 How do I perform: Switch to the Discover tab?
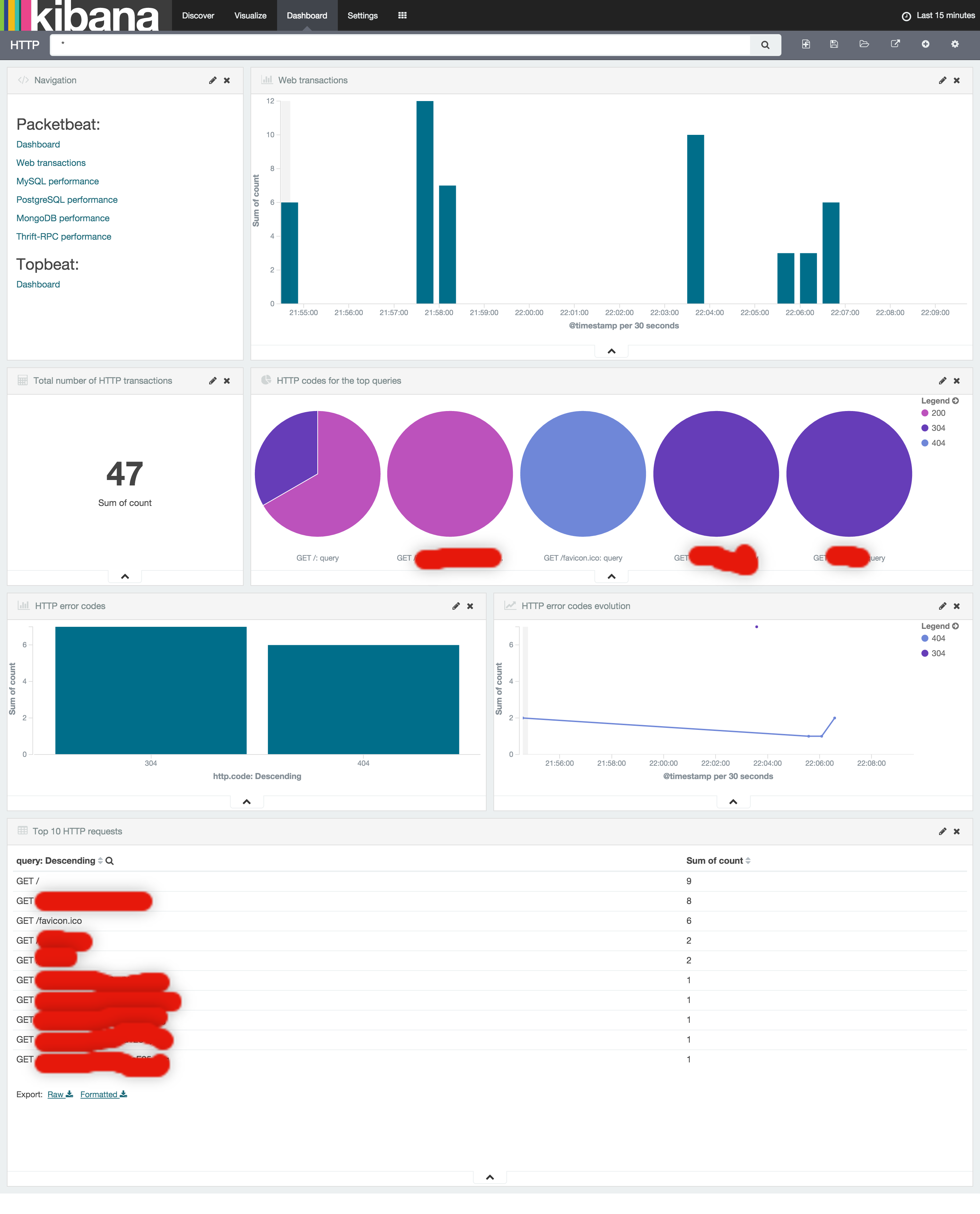[198, 15]
